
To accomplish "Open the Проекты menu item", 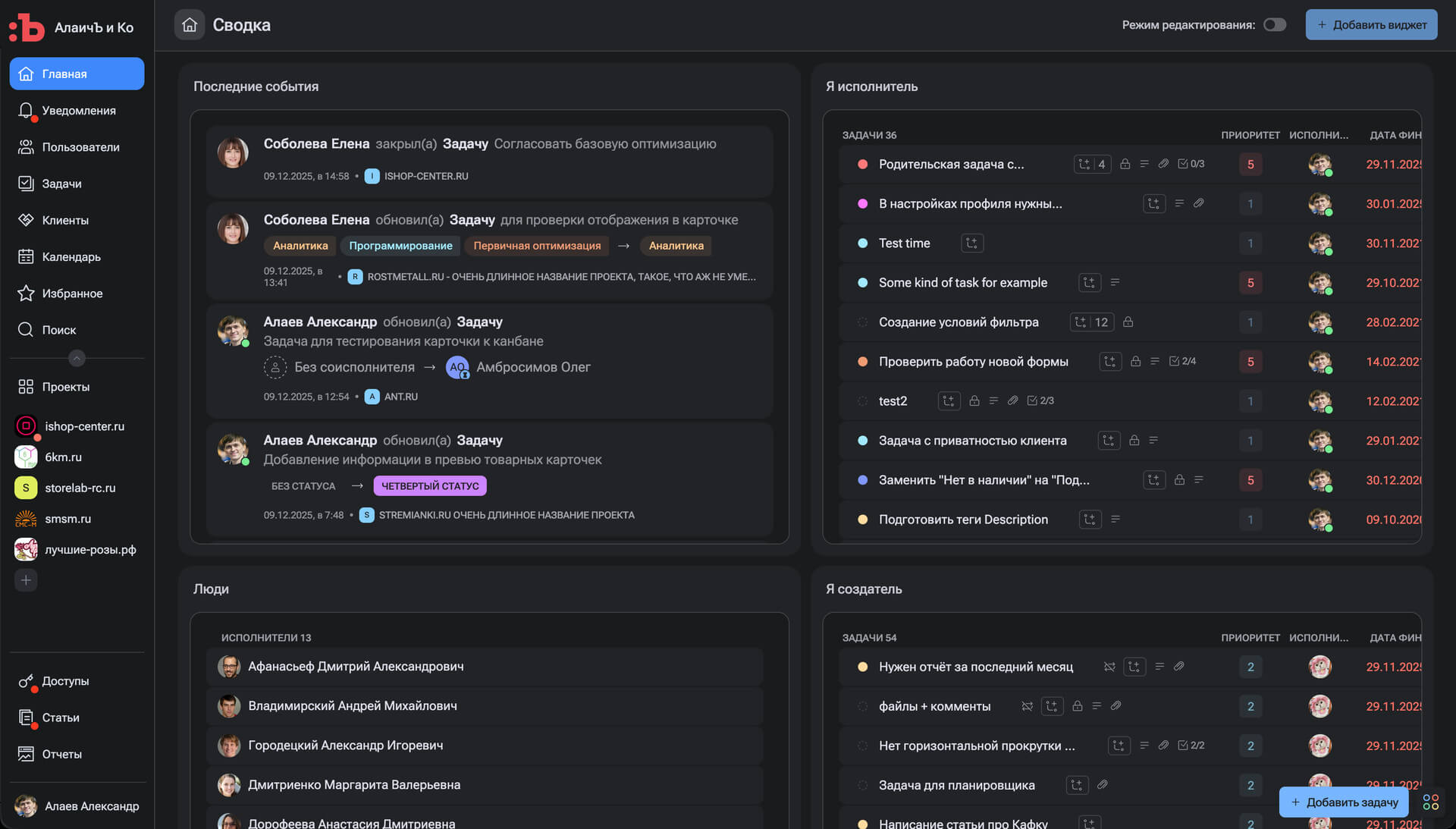I will (x=65, y=387).
